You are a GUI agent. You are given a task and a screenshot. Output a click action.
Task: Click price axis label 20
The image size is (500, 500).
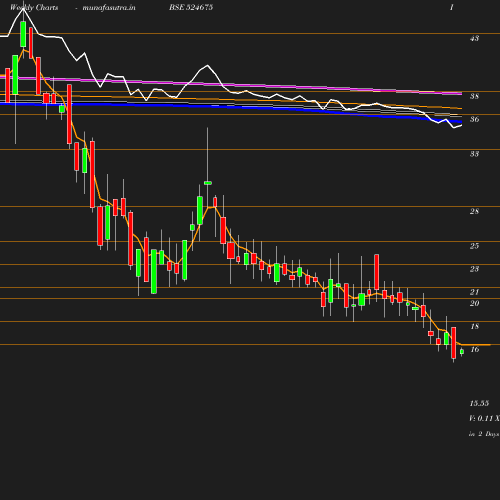[474, 303]
